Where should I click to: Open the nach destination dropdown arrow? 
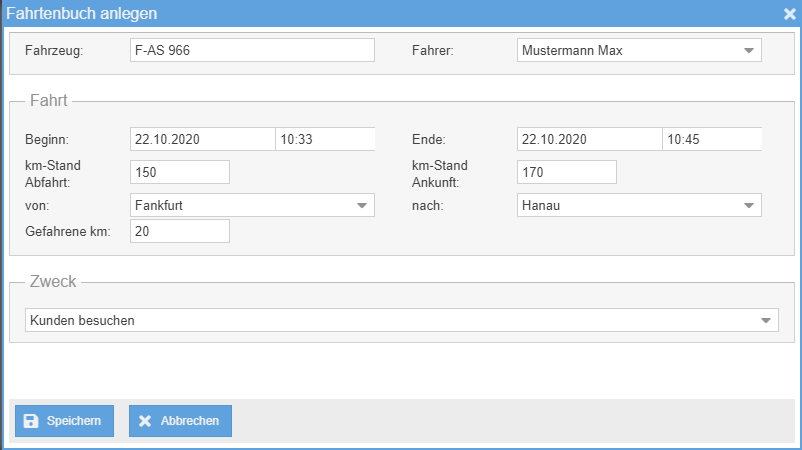click(749, 205)
